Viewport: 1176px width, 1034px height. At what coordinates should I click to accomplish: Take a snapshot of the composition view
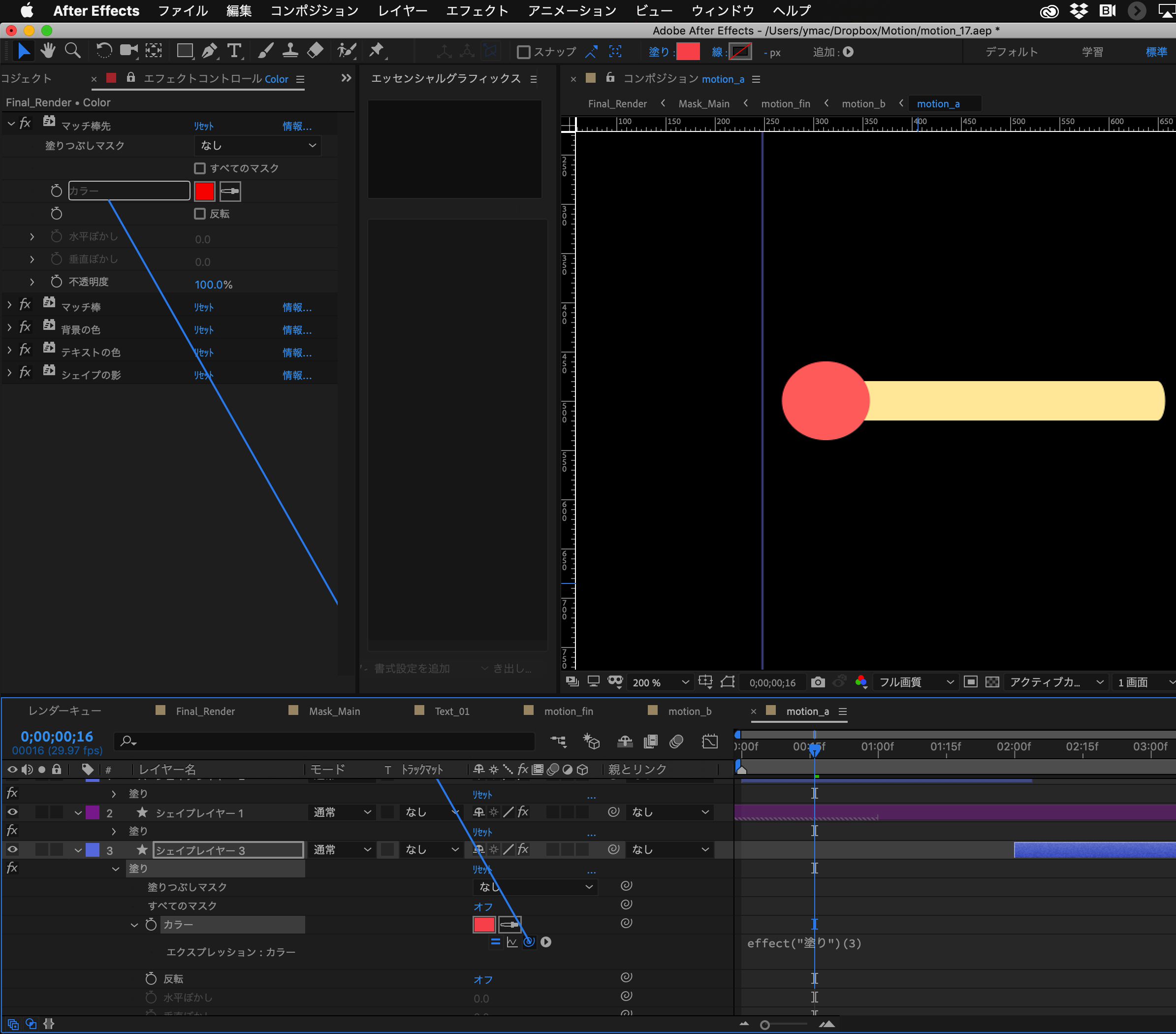pos(818,682)
